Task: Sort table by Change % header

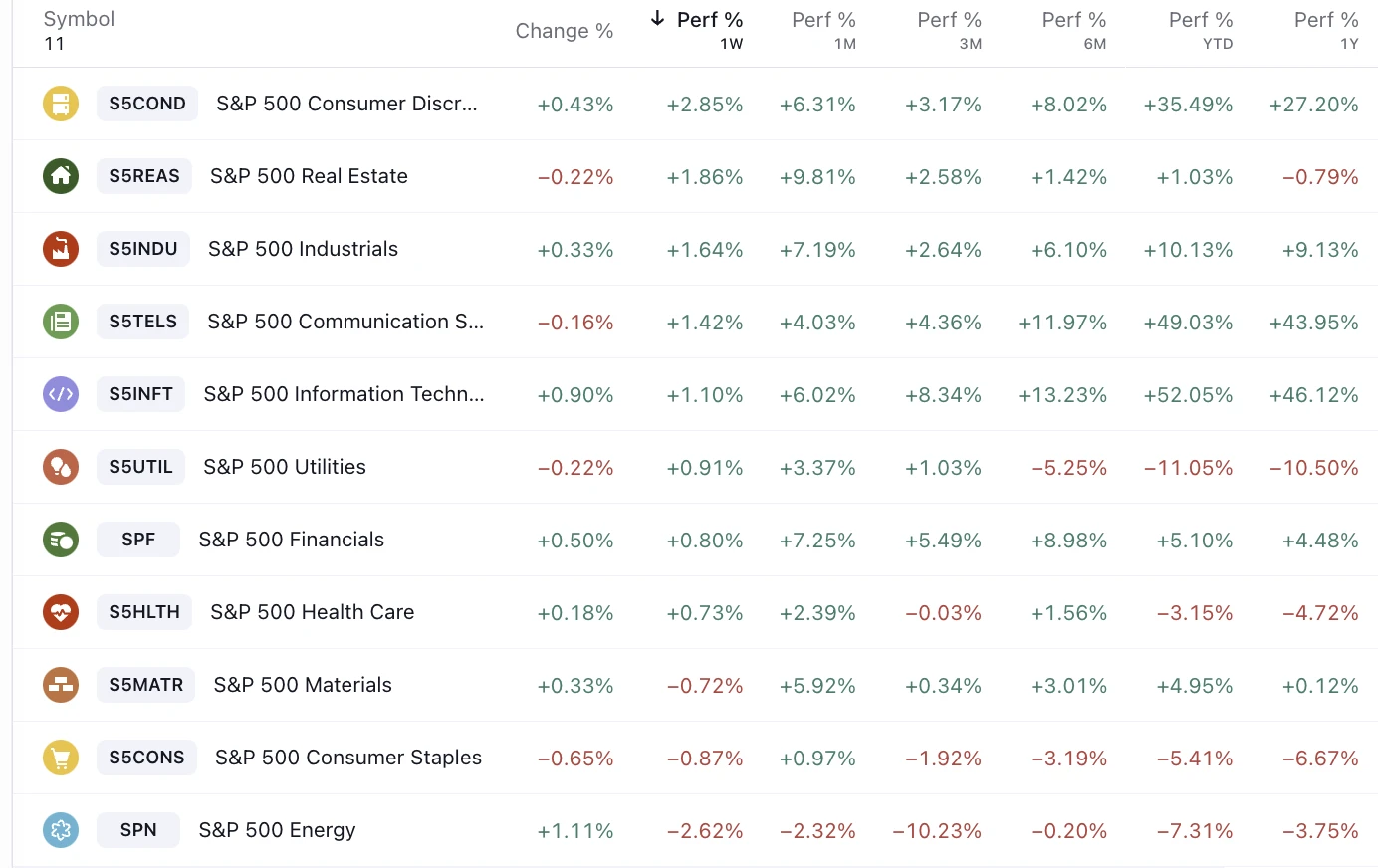Action: 564,31
